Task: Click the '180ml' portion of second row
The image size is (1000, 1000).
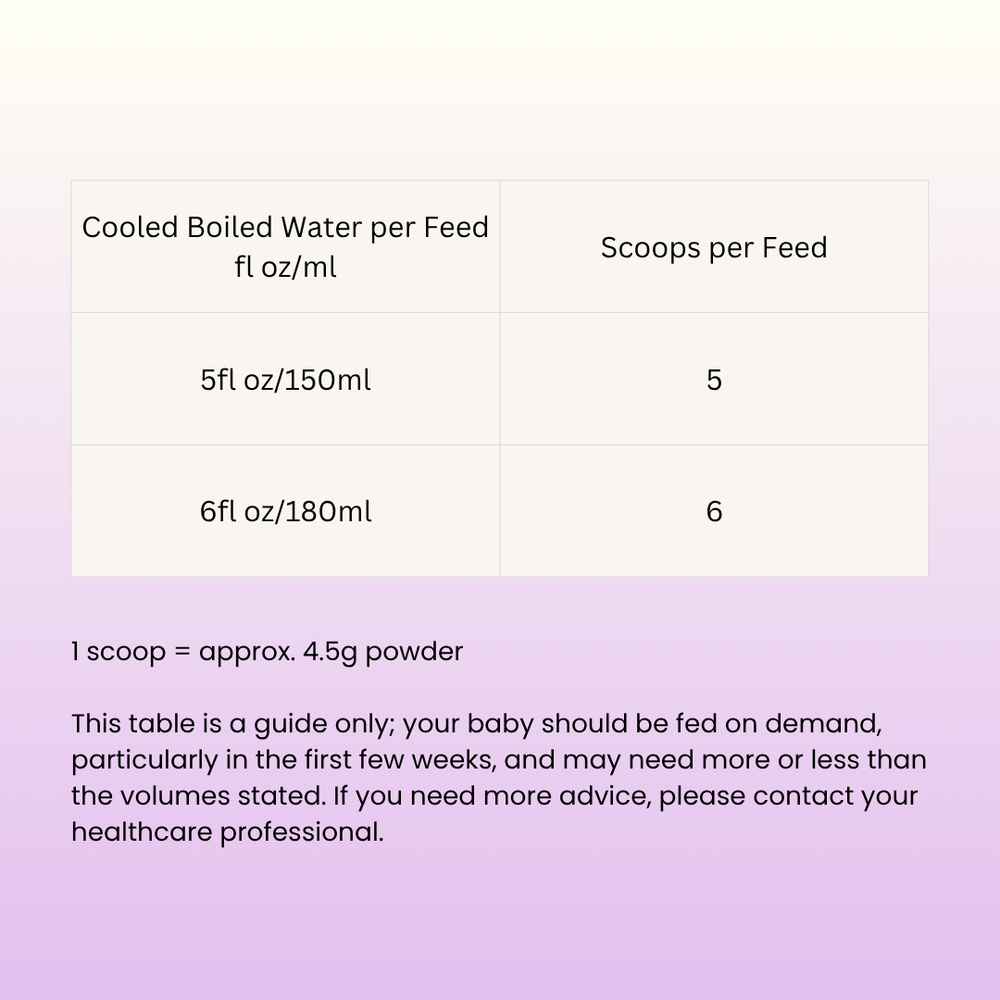Action: tap(328, 512)
